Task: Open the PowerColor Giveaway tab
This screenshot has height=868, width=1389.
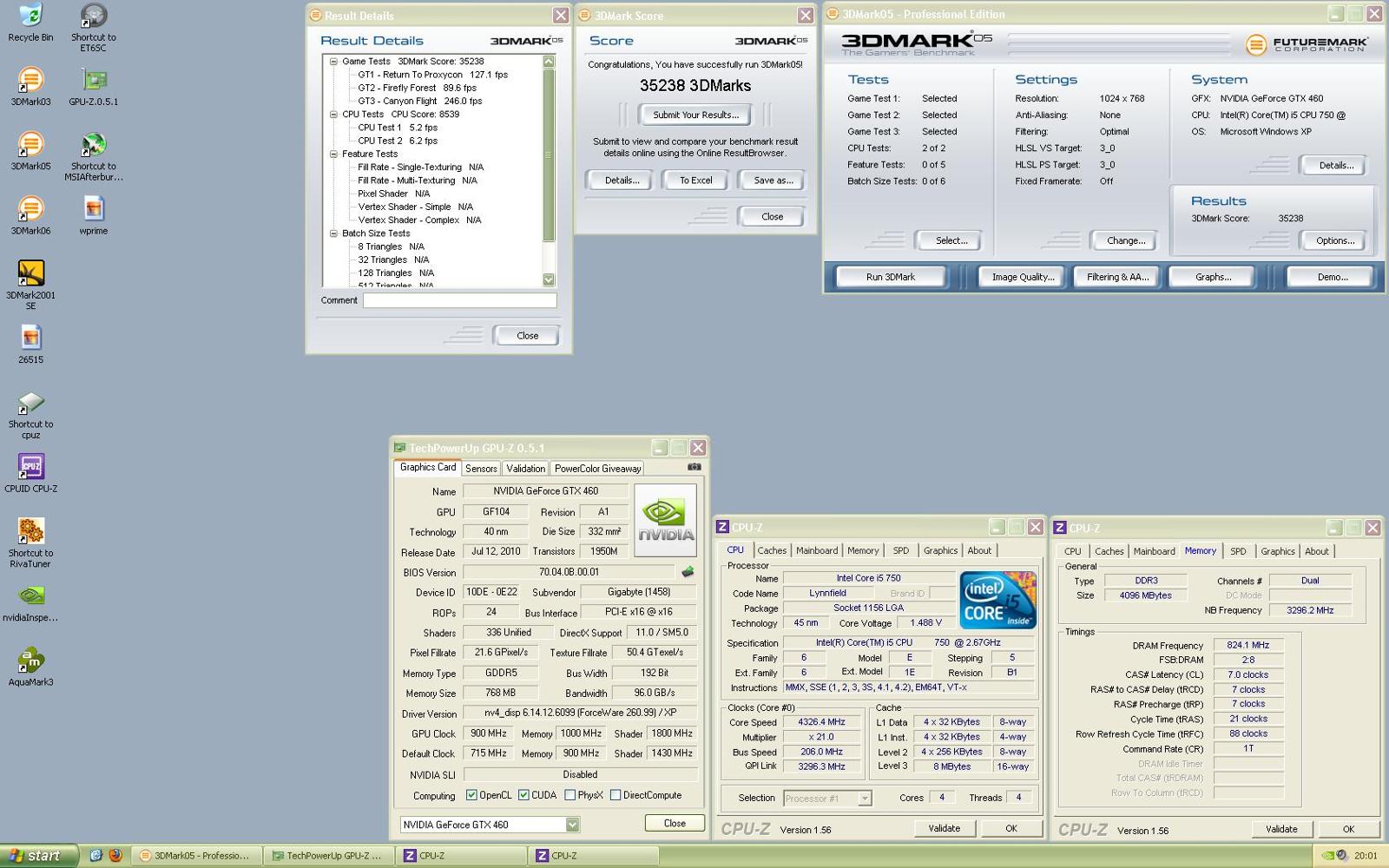Action: point(597,469)
